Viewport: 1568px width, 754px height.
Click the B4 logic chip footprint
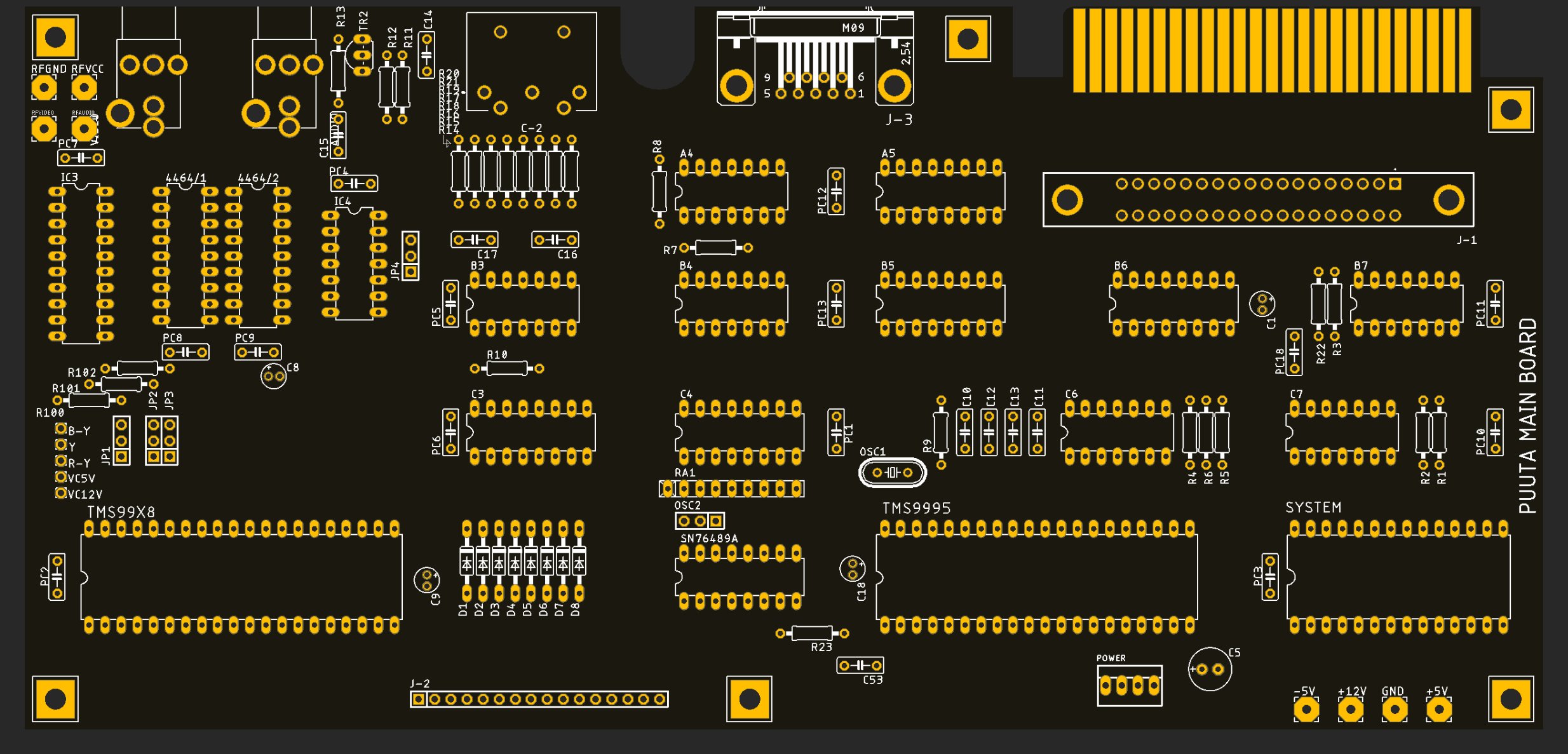[x=731, y=304]
